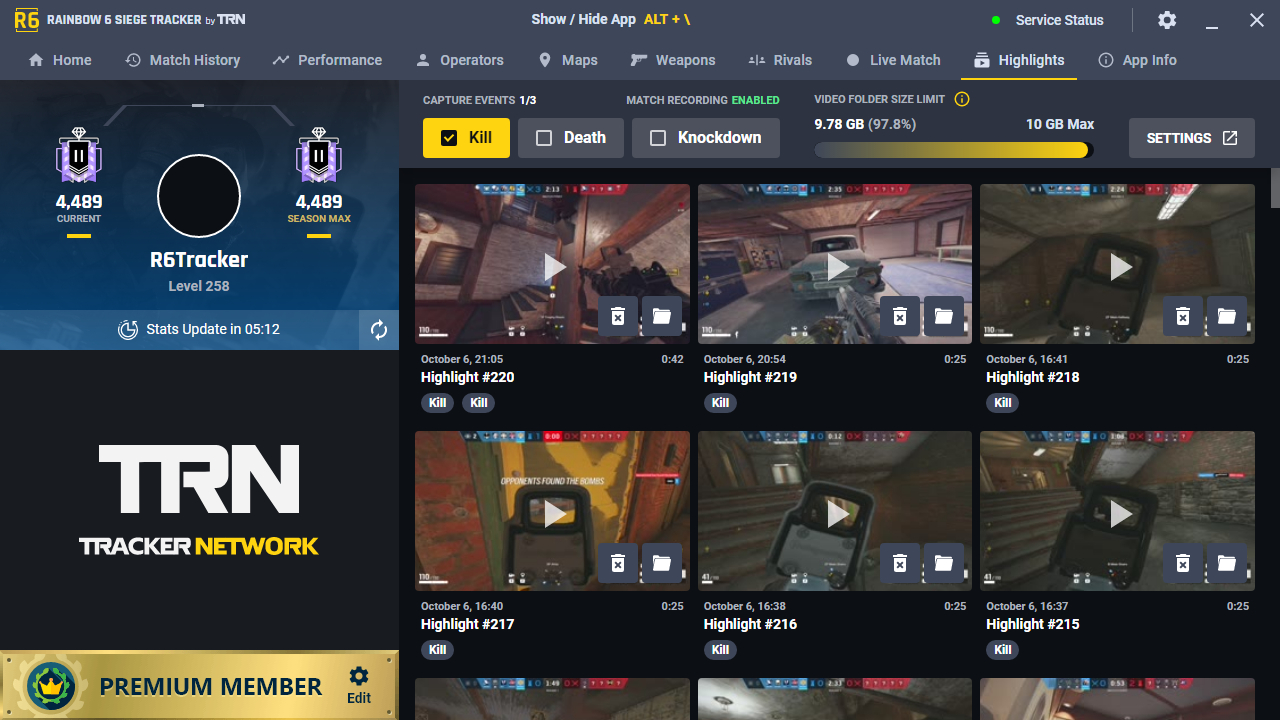1280x720 pixels.
Task: Open folder for Highlight #219
Action: [x=944, y=316]
